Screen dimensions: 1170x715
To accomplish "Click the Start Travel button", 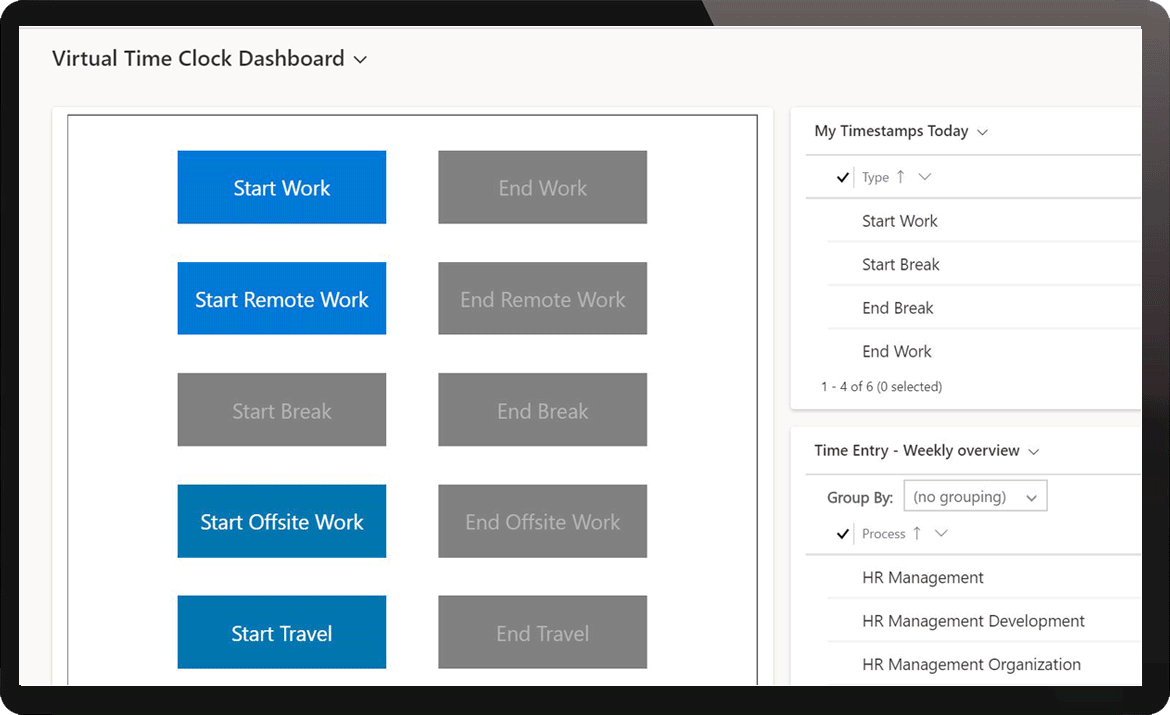I will tap(281, 632).
